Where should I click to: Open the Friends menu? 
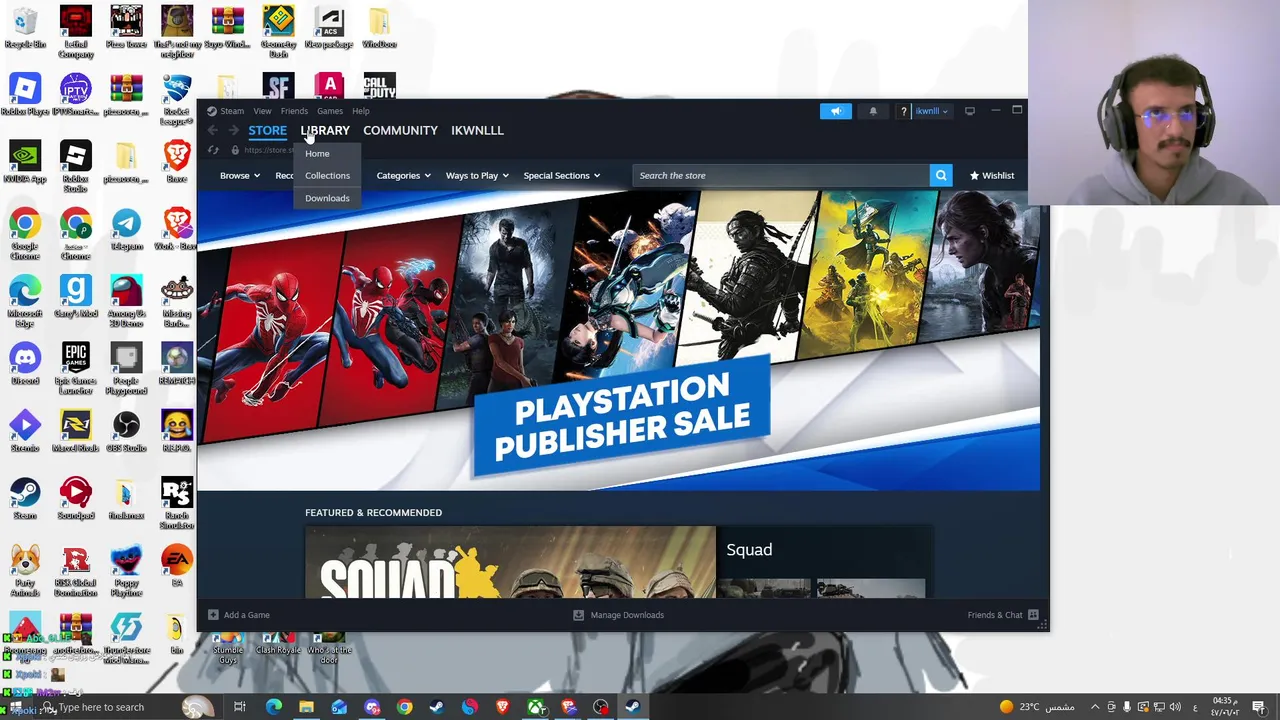coord(294,111)
